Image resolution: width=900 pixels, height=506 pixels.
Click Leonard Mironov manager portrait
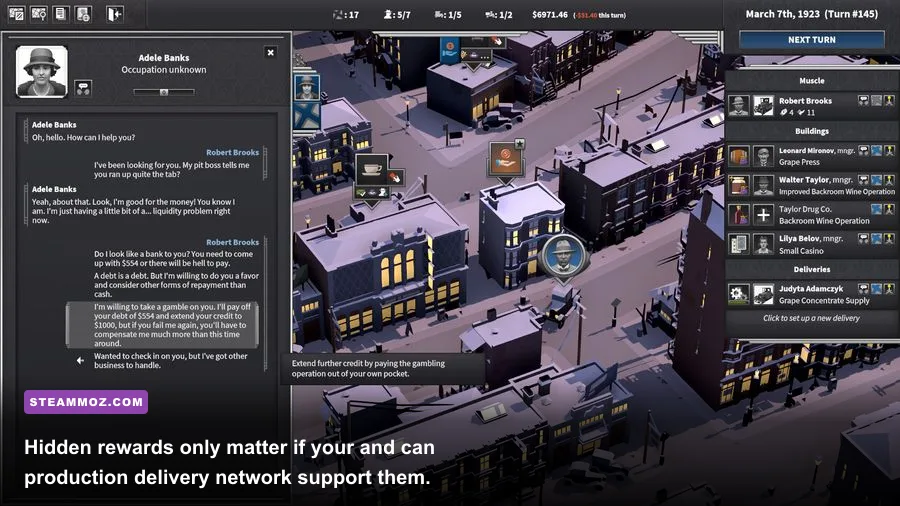tap(763, 156)
